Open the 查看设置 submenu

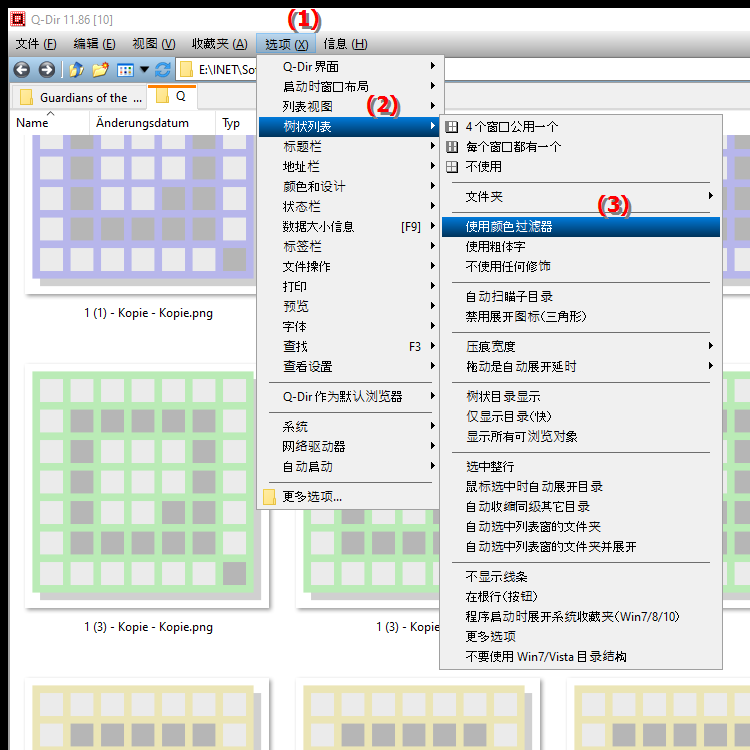pos(349,366)
